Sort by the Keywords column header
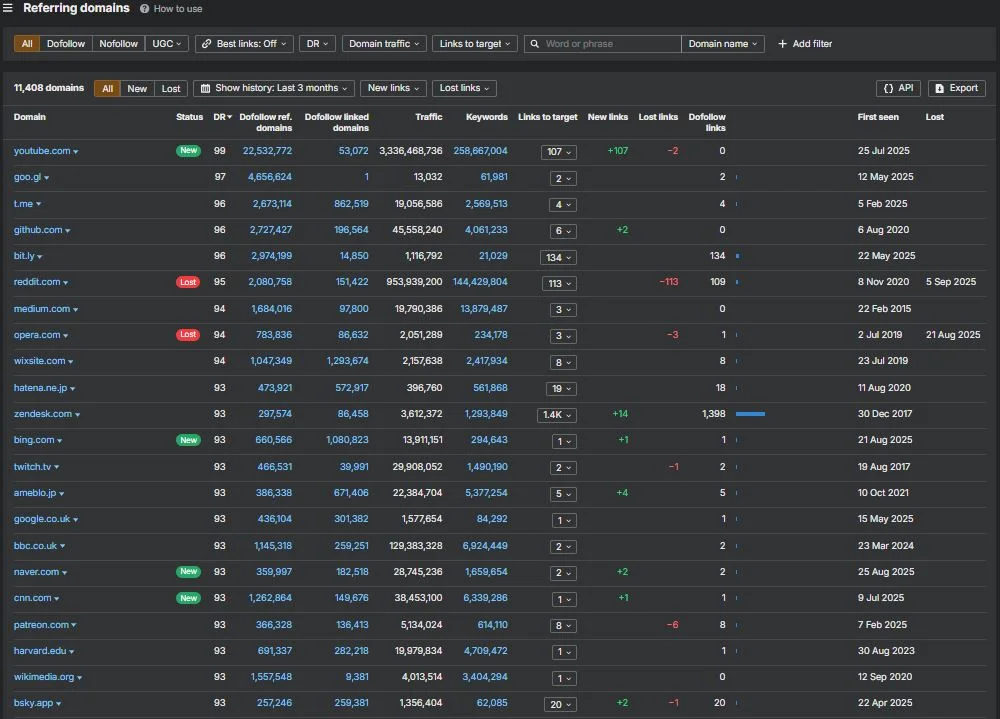 pos(487,117)
